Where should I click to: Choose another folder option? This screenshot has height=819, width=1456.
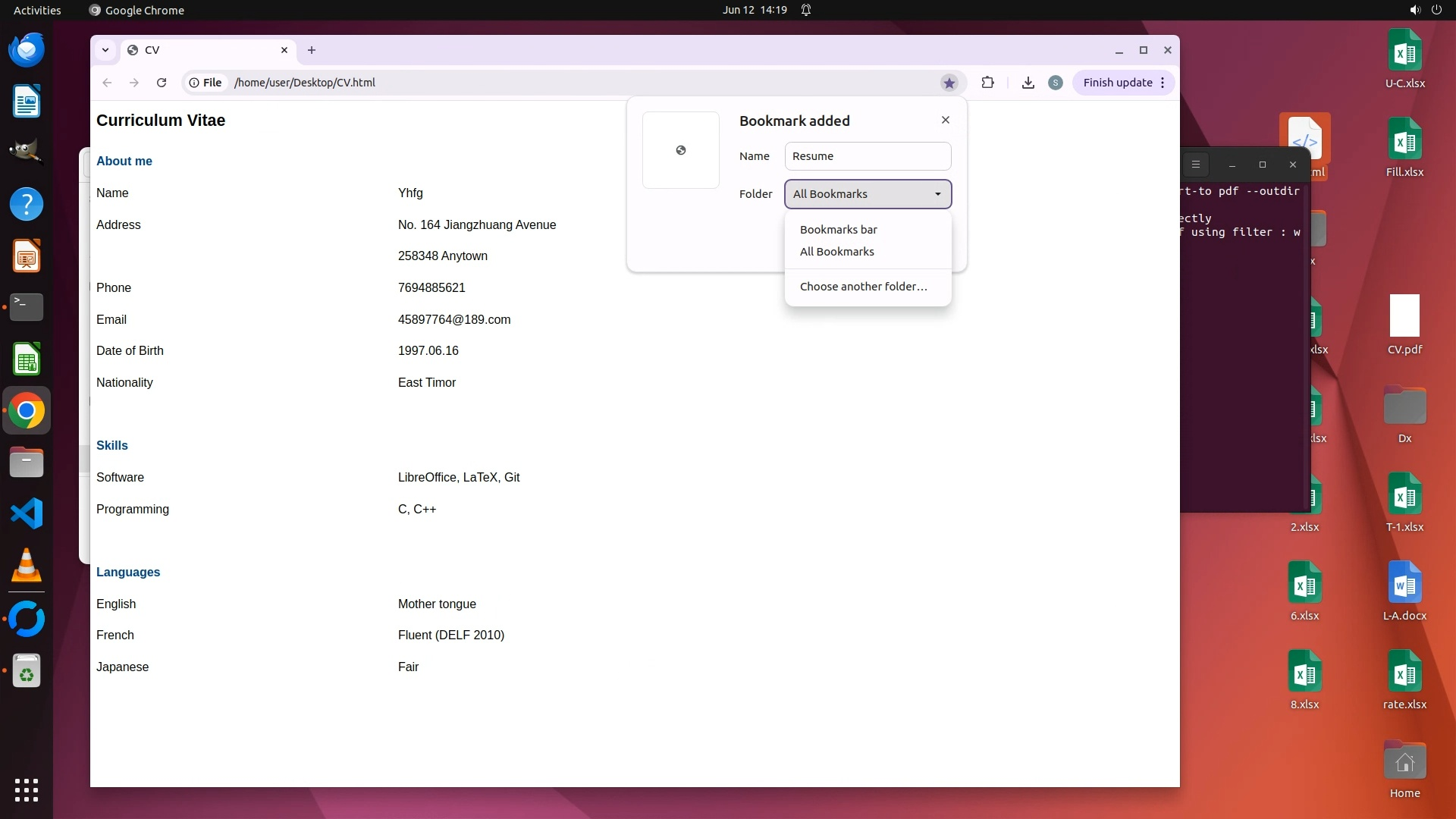pos(863,287)
